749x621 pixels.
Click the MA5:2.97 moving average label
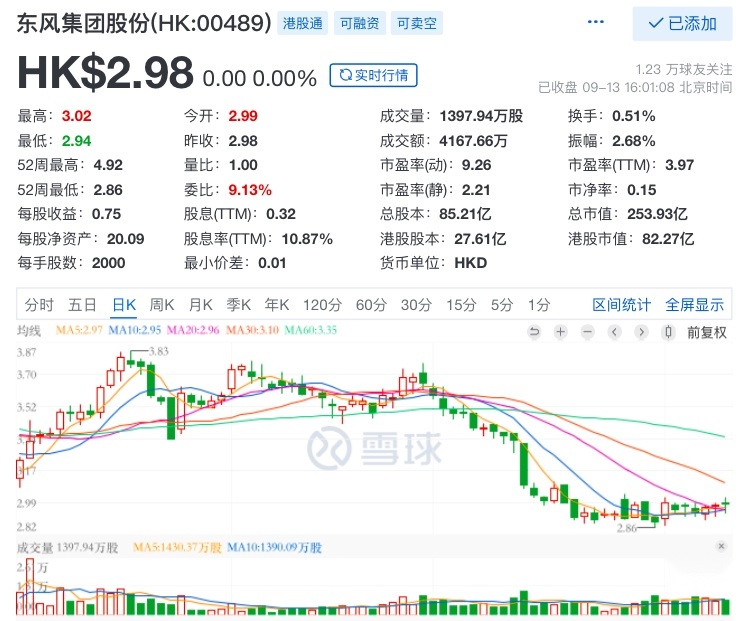point(79,330)
